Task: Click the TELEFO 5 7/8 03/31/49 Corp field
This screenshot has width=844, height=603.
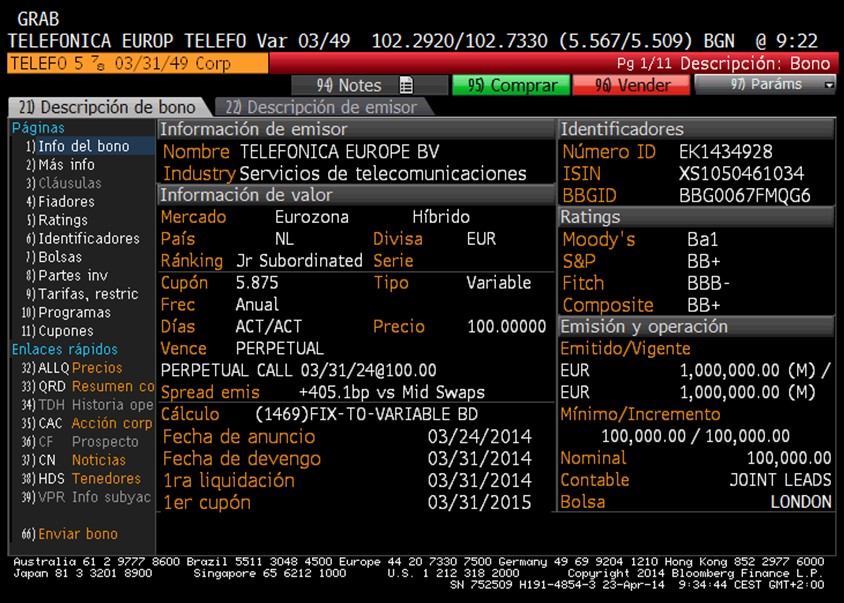Action: (138, 64)
